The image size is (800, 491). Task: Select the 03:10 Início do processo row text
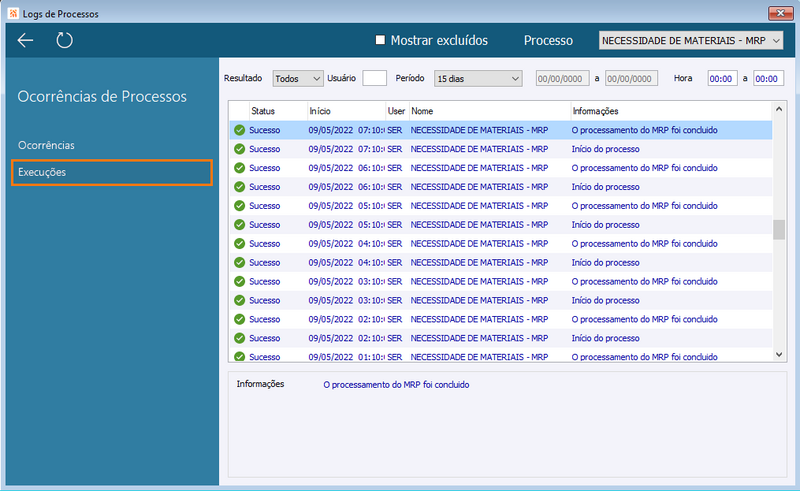point(605,300)
